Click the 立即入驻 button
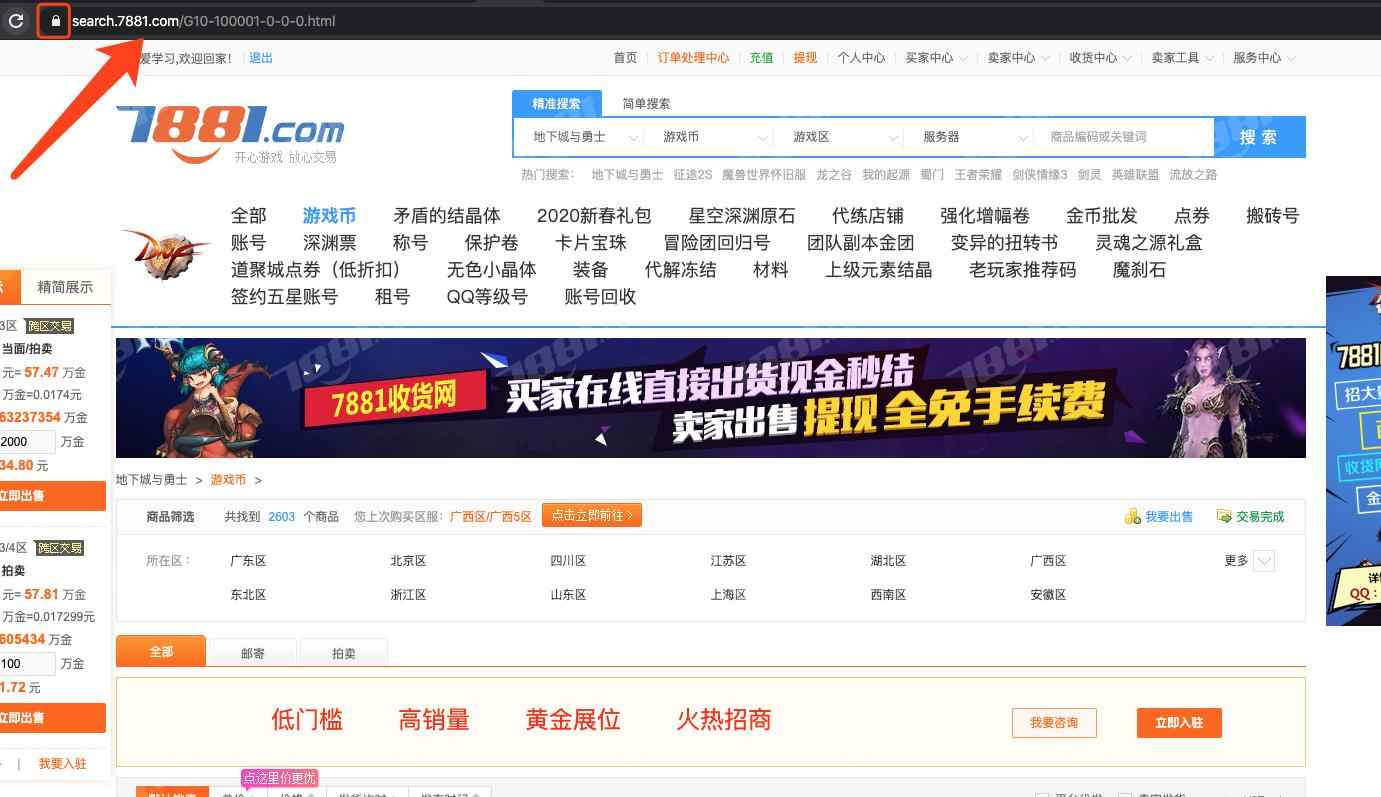This screenshot has width=1381, height=797. (x=1179, y=723)
